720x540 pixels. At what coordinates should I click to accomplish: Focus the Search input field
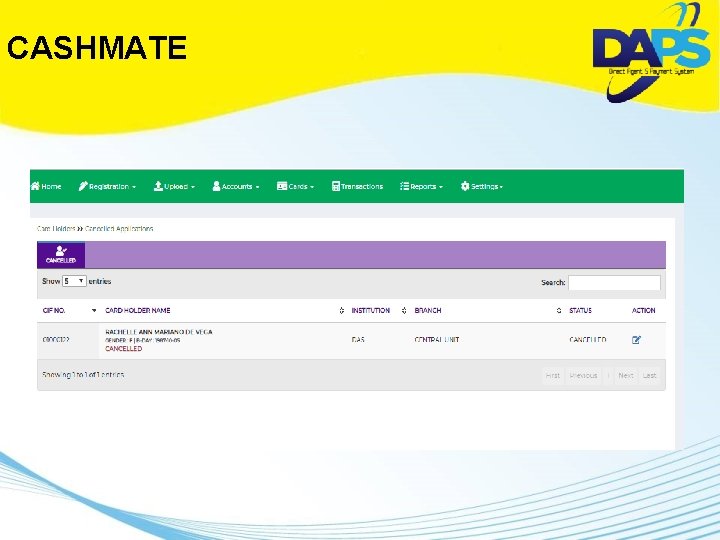click(x=614, y=282)
